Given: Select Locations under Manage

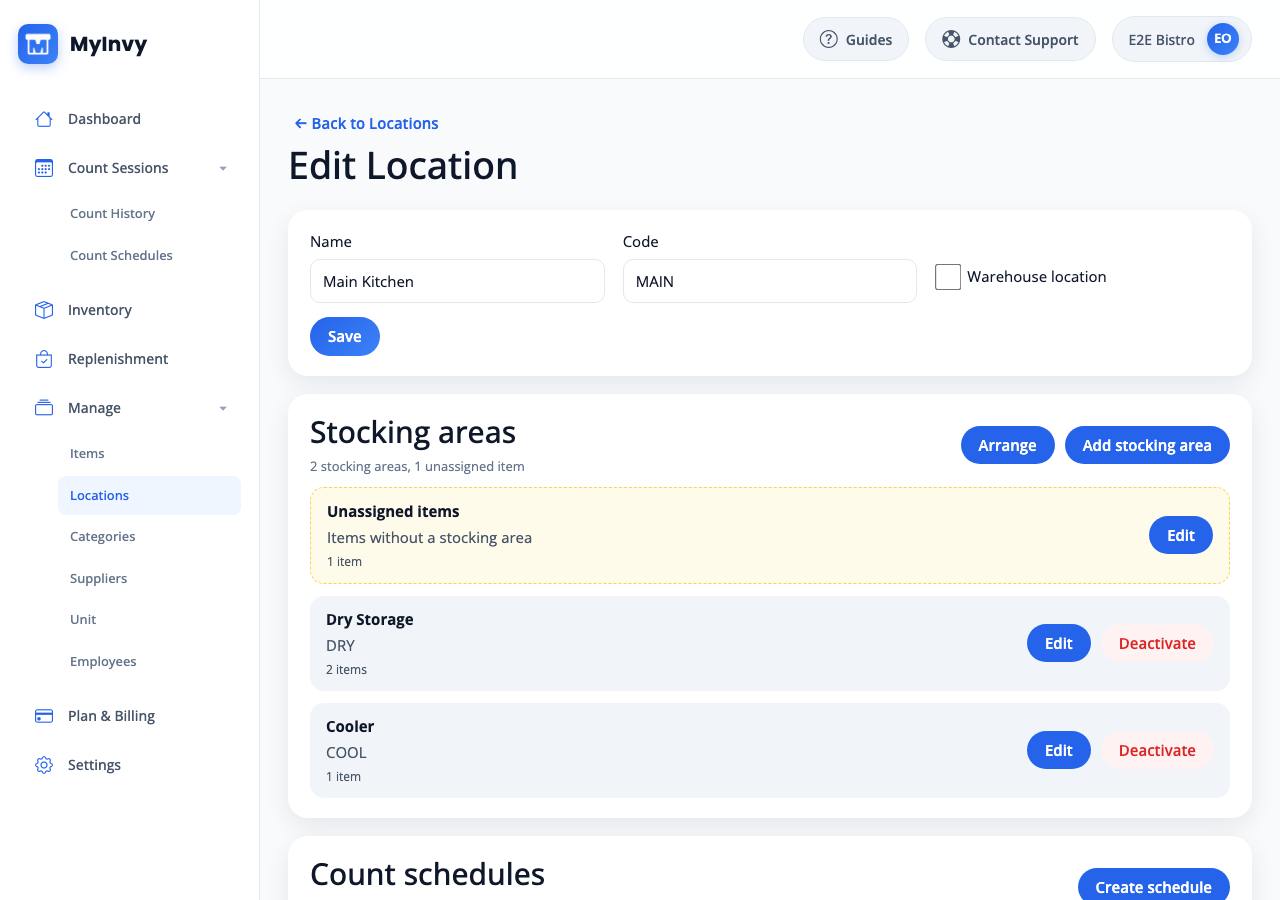Looking at the screenshot, I should pyautogui.click(x=149, y=496).
